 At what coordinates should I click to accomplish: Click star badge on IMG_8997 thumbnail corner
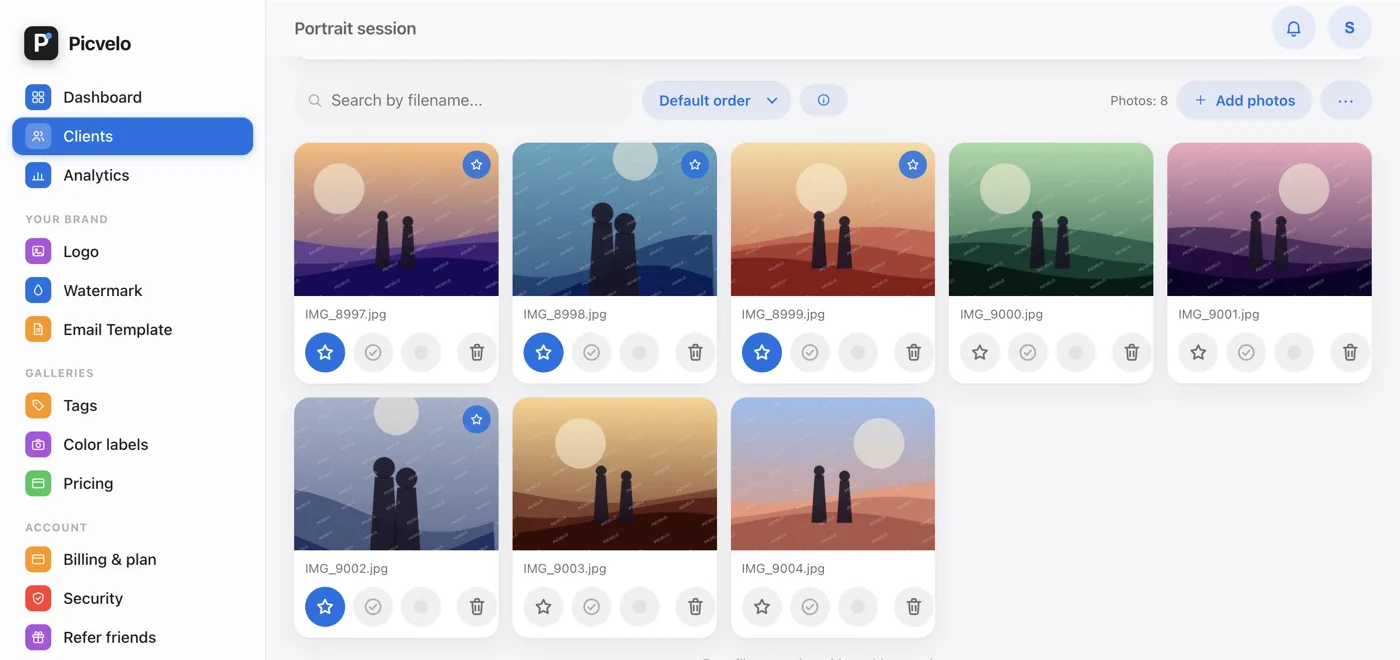(x=476, y=164)
